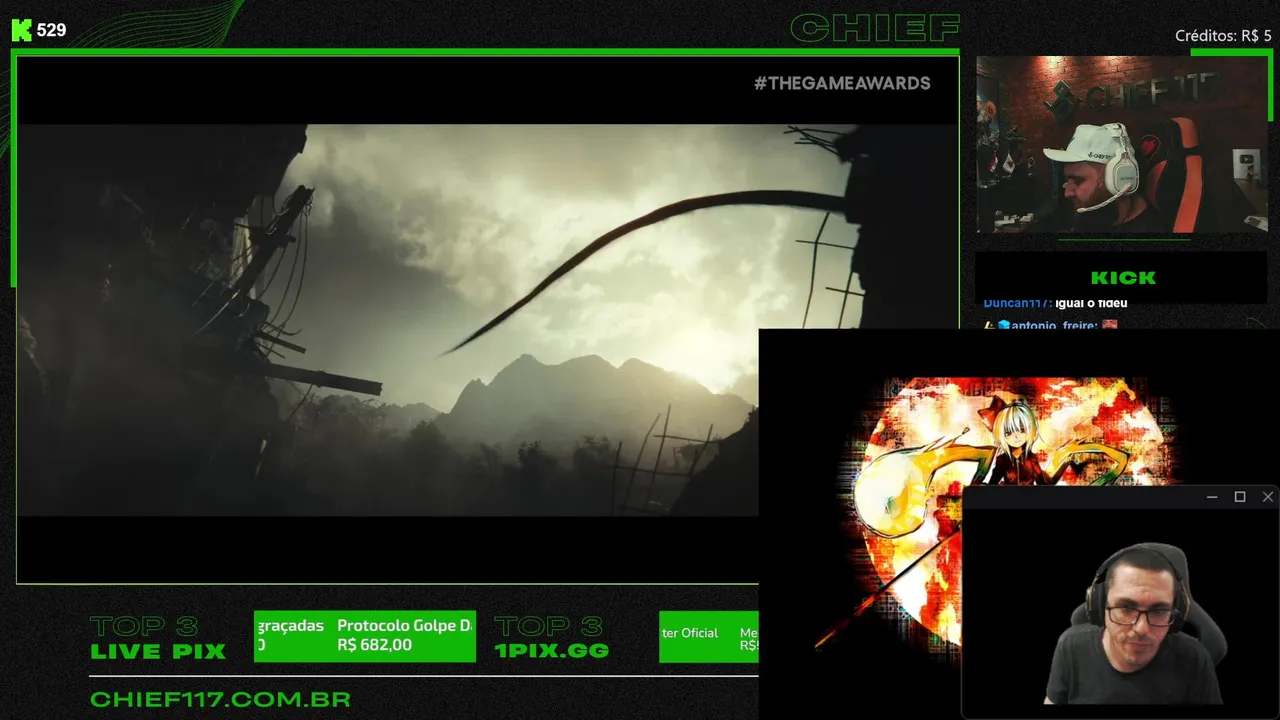This screenshot has height=720, width=1280.
Task: Click the CHIEF title at top
Action: coord(875,28)
